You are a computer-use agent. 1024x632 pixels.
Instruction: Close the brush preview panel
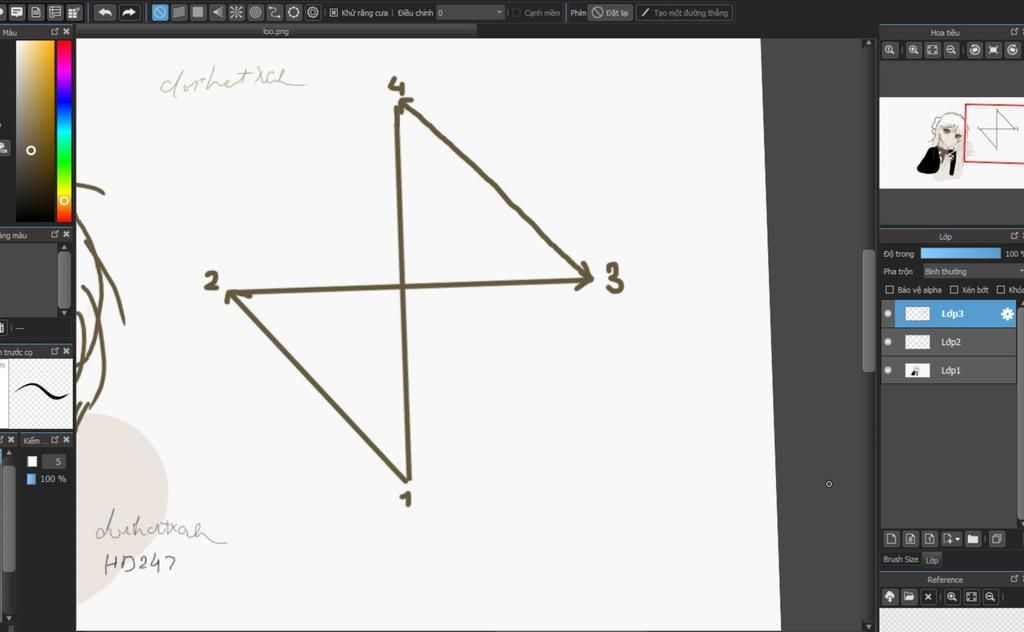click(x=66, y=351)
